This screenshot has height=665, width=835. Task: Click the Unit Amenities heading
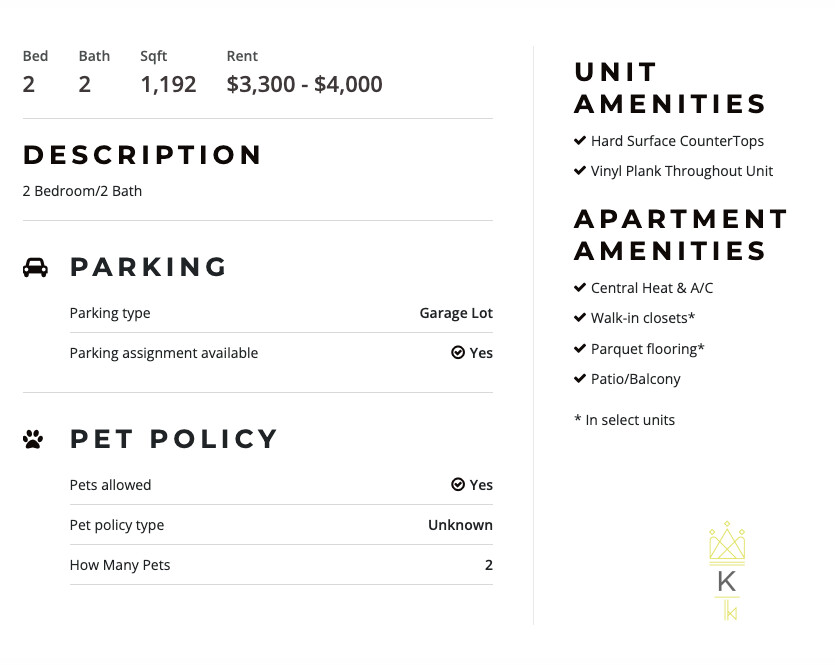pyautogui.click(x=670, y=88)
